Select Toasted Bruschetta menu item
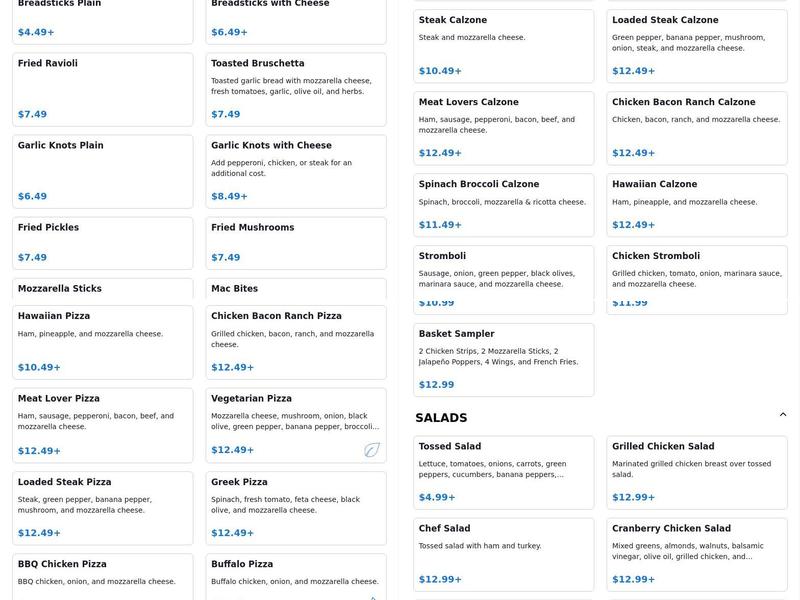The width and height of the screenshot is (800, 600). pos(295,89)
